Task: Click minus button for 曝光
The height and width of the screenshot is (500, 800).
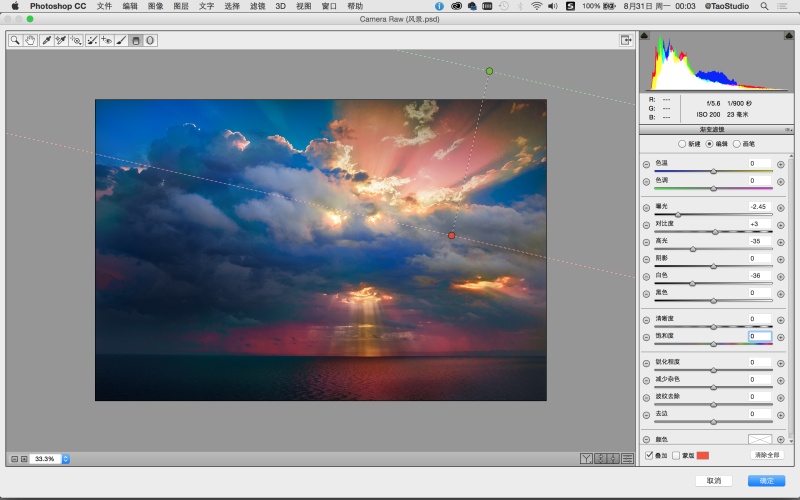Action: [x=646, y=208]
